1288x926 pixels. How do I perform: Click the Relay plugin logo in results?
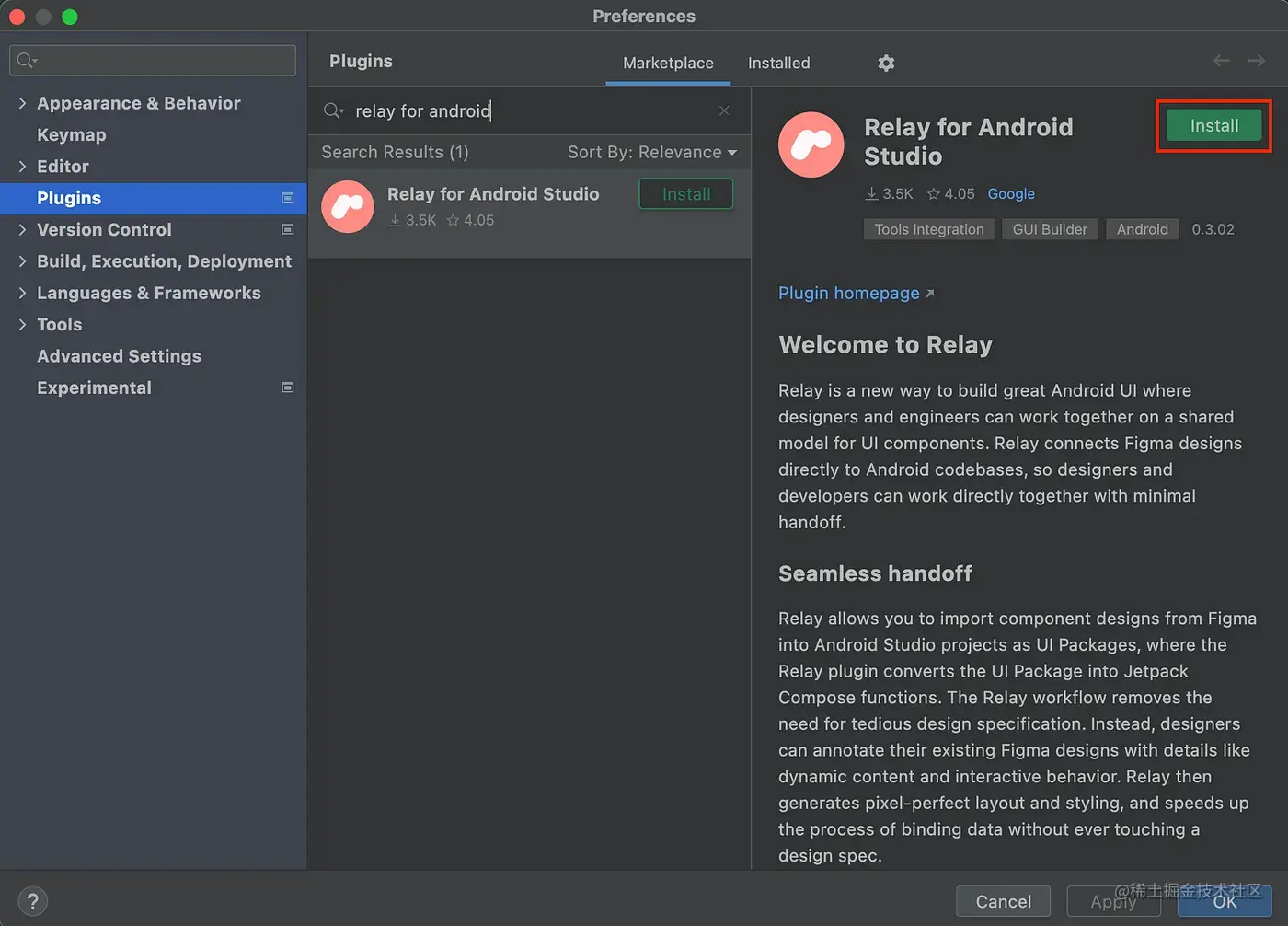point(348,207)
